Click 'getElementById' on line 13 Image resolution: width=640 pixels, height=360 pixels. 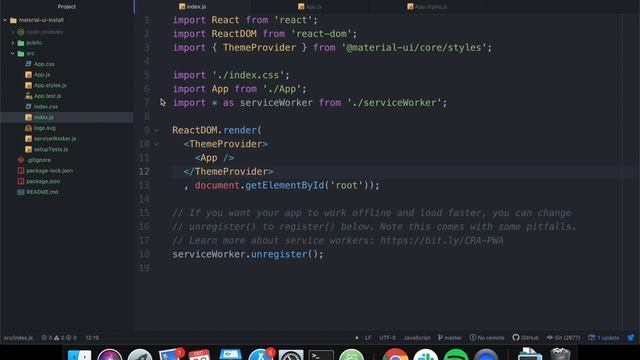pos(284,185)
